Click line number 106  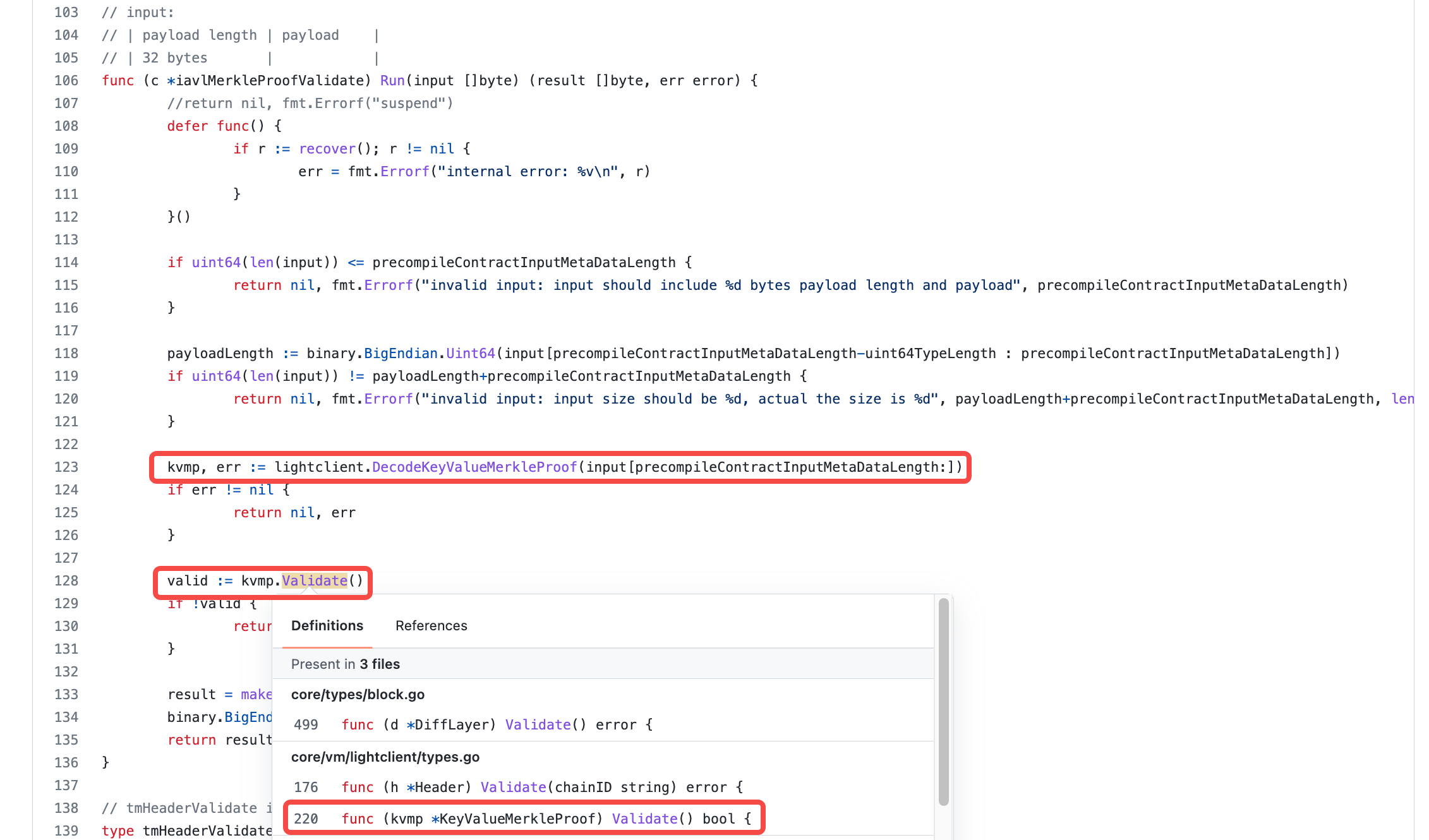coord(66,80)
